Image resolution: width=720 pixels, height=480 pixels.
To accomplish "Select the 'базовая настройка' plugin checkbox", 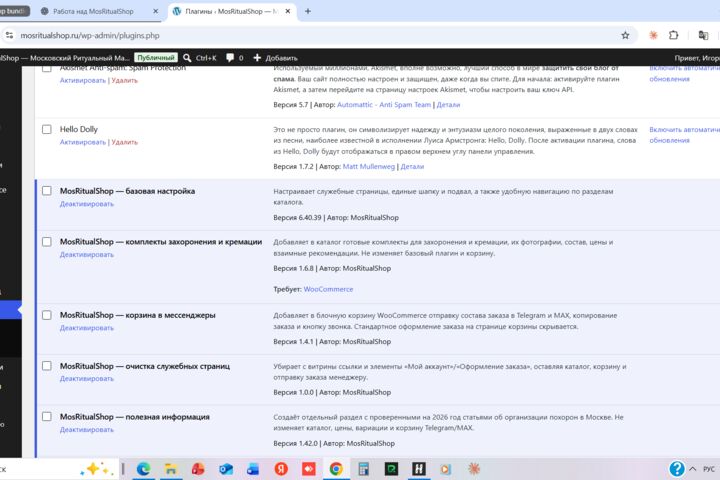I will point(46,191).
